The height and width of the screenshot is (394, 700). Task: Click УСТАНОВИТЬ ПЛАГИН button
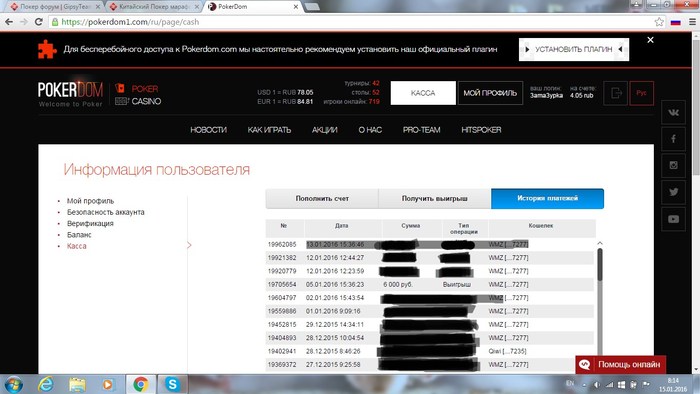tap(574, 50)
